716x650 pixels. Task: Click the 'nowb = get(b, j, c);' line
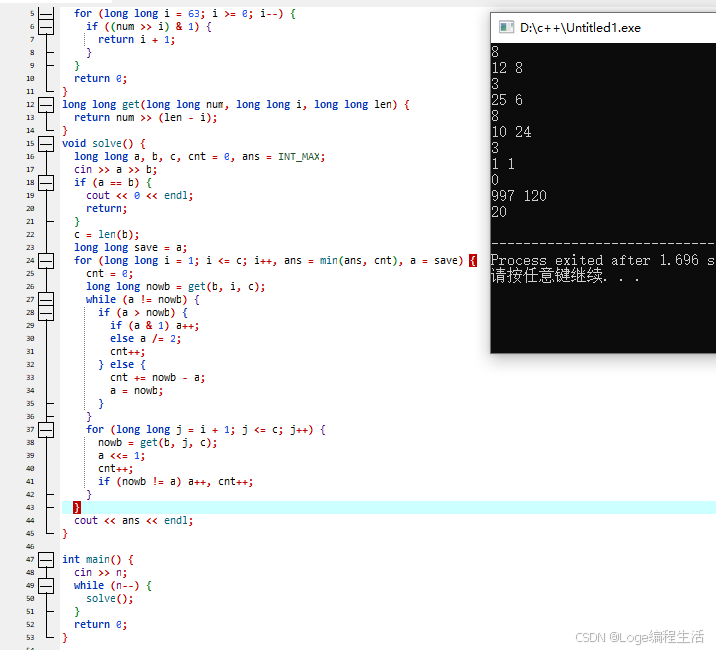point(158,443)
